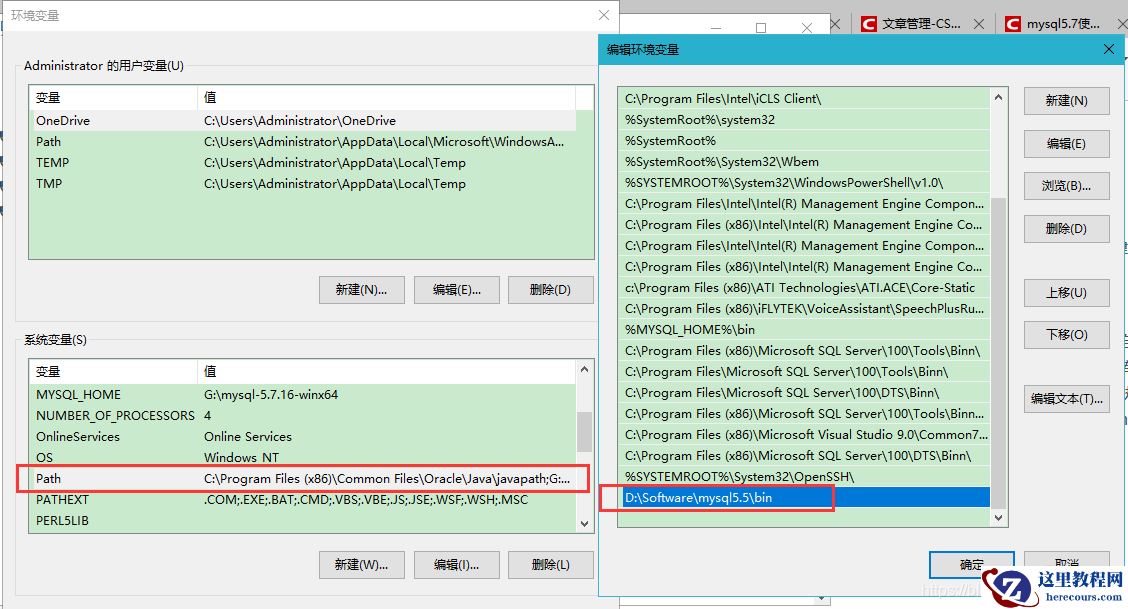The image size is (1128, 609).
Task: Click the 编辑文本(T)... button
Action: point(1066,398)
